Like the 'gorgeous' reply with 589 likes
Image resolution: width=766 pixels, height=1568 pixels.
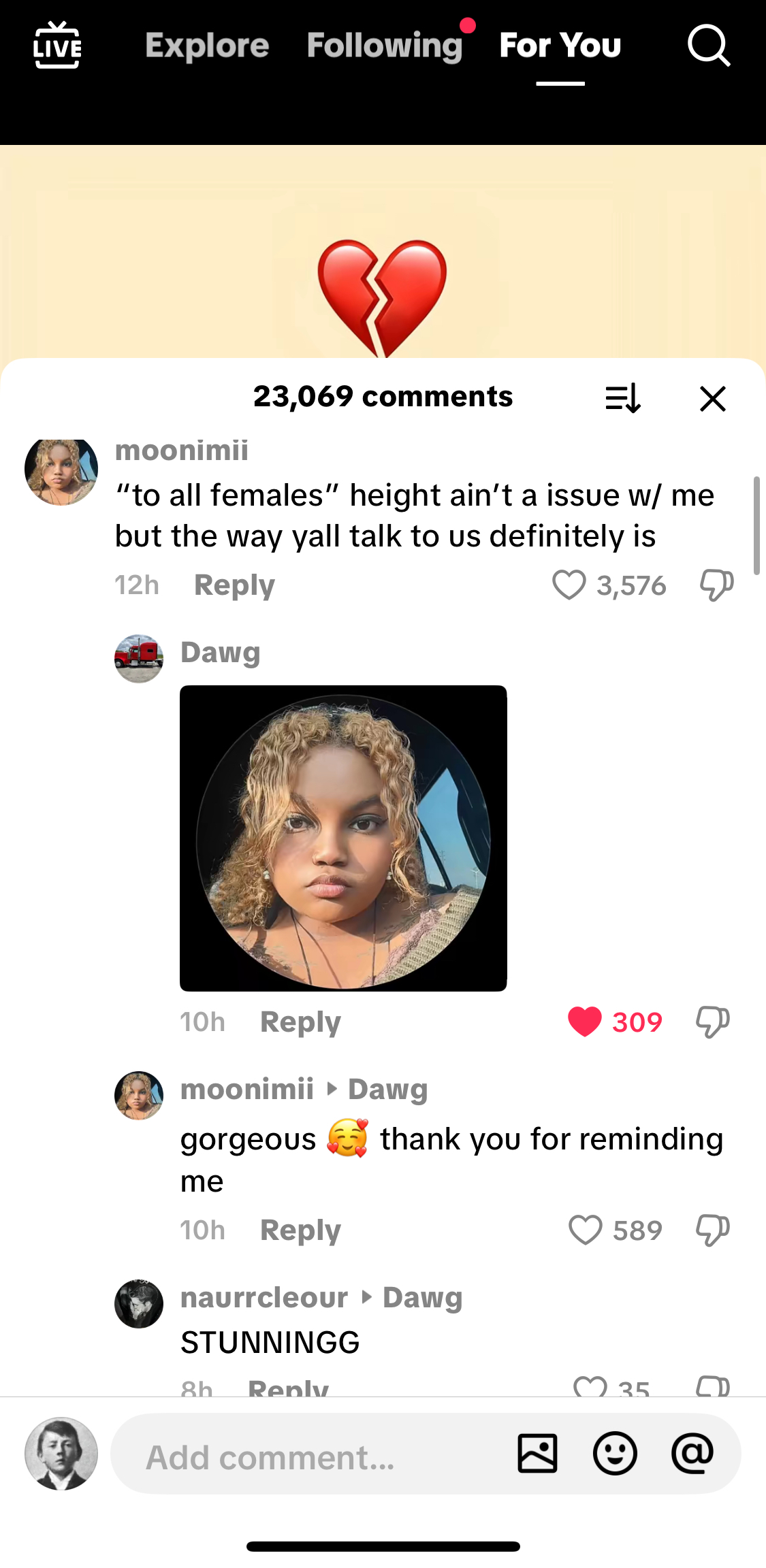[585, 1230]
